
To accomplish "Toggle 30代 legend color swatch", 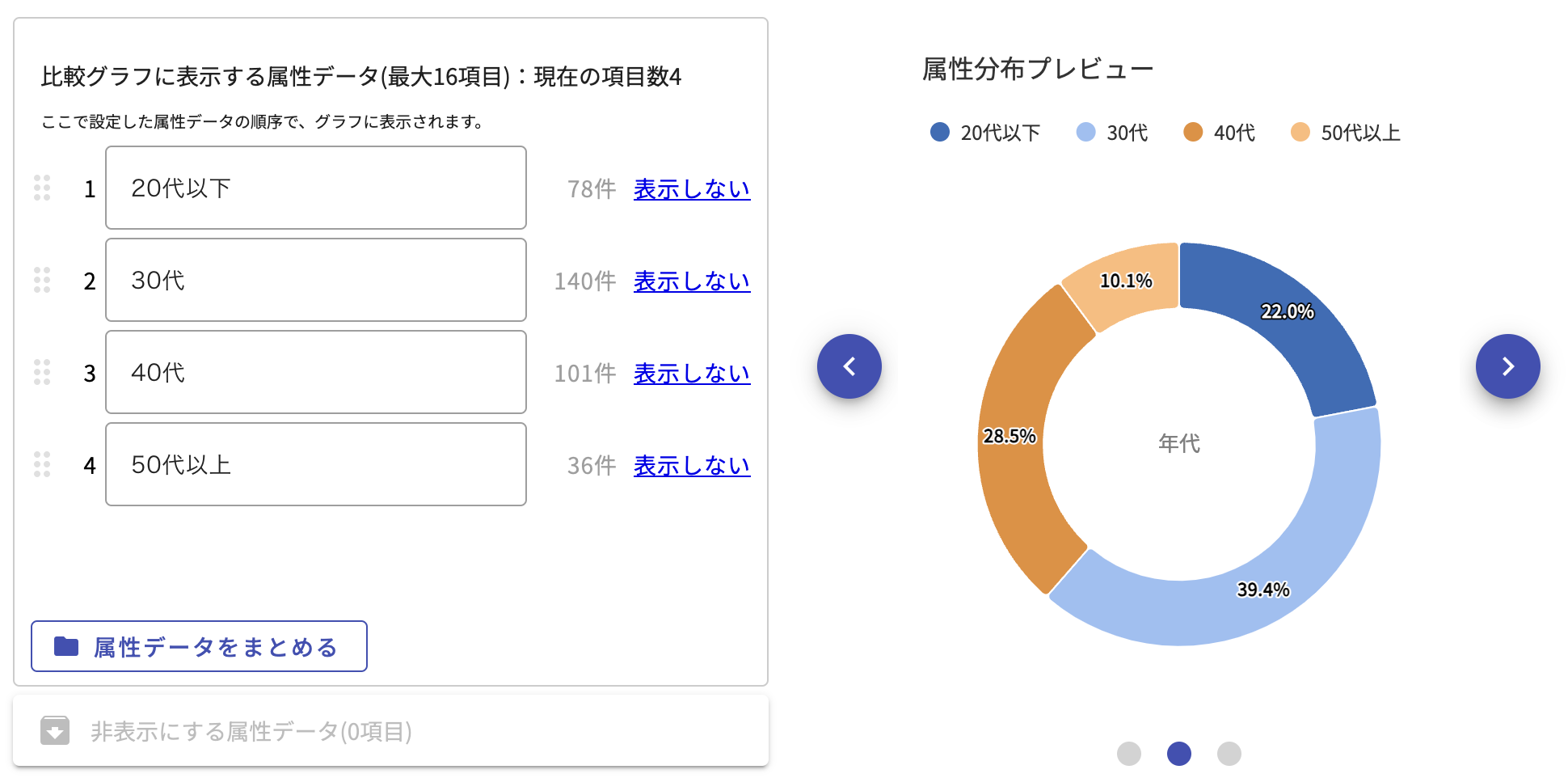I will pos(1085,132).
